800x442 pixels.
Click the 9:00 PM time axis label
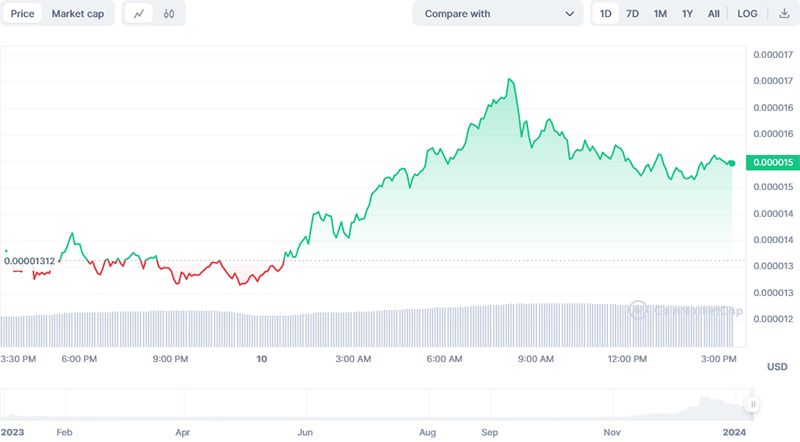(170, 359)
